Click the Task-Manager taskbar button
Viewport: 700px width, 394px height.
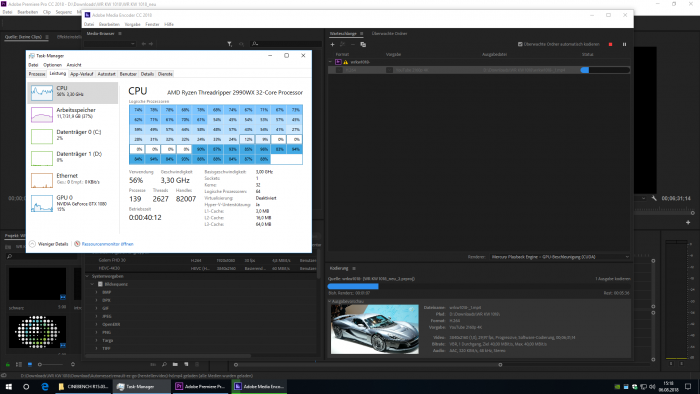pyautogui.click(x=142, y=386)
